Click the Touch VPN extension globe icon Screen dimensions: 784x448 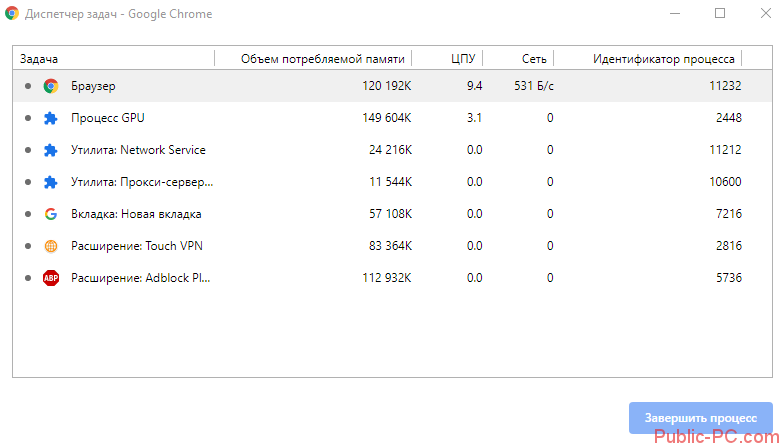point(50,246)
